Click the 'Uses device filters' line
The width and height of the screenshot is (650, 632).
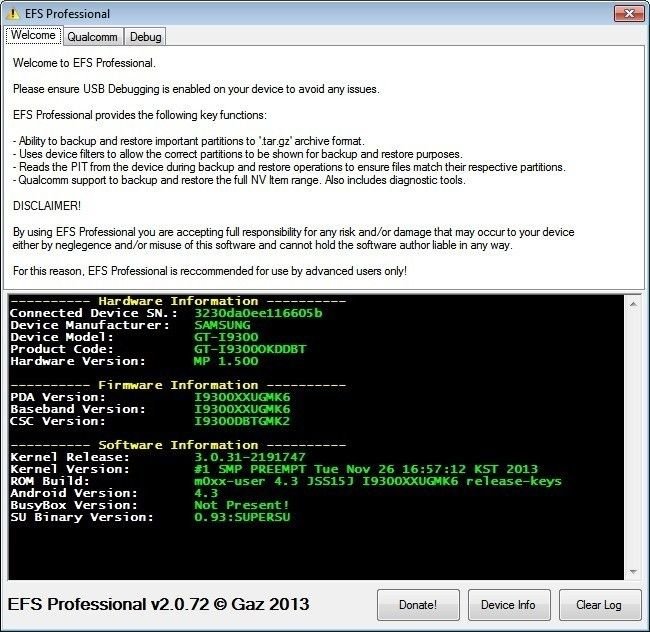click(238, 154)
